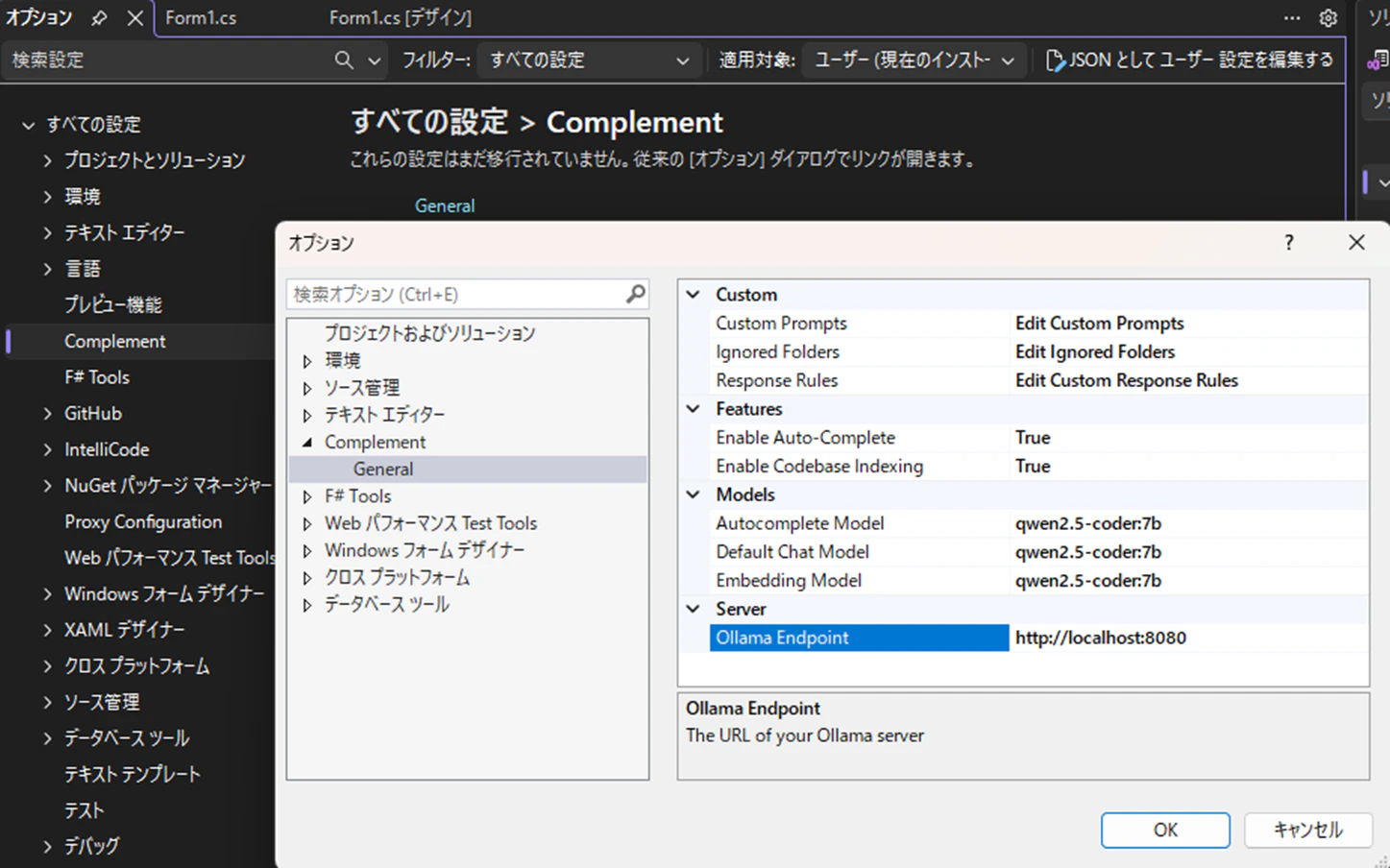Select Complement in the left settings tree
The width and height of the screenshot is (1390, 868).
(115, 341)
